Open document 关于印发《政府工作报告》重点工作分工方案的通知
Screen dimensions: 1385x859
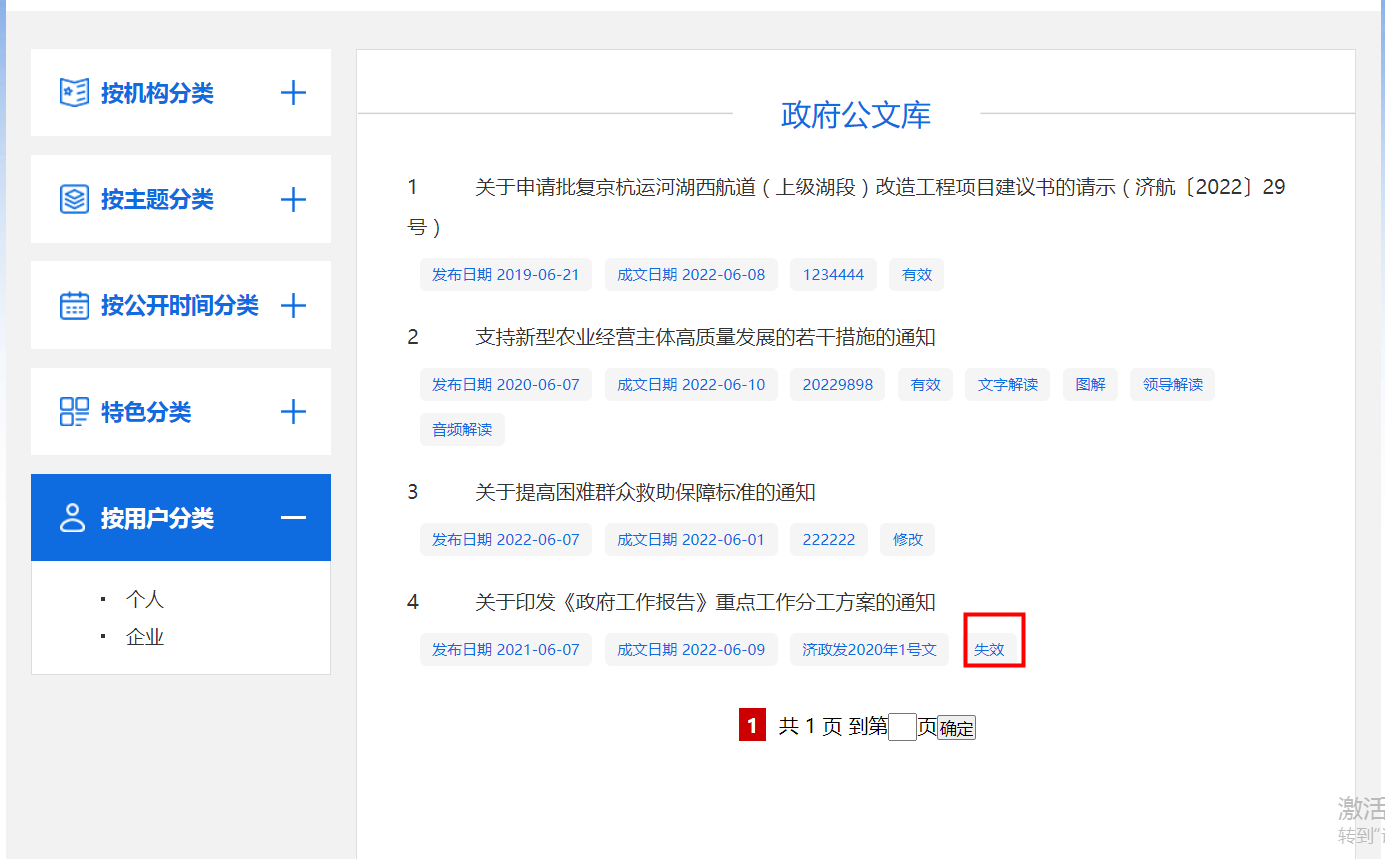pos(705,602)
